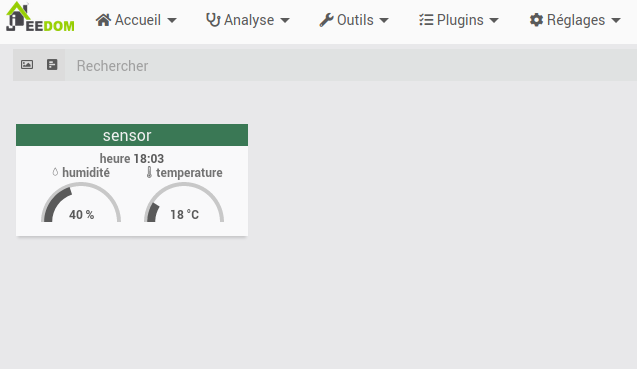Click the Jeedom logo

point(40,17)
